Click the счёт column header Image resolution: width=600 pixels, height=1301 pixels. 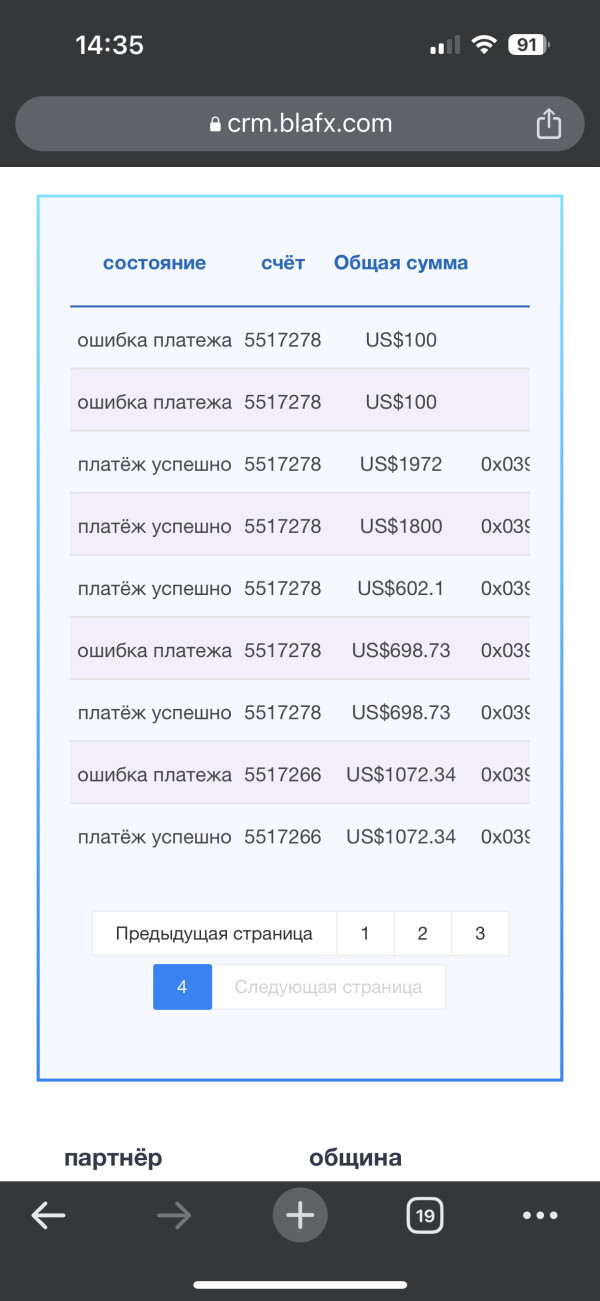click(x=282, y=263)
